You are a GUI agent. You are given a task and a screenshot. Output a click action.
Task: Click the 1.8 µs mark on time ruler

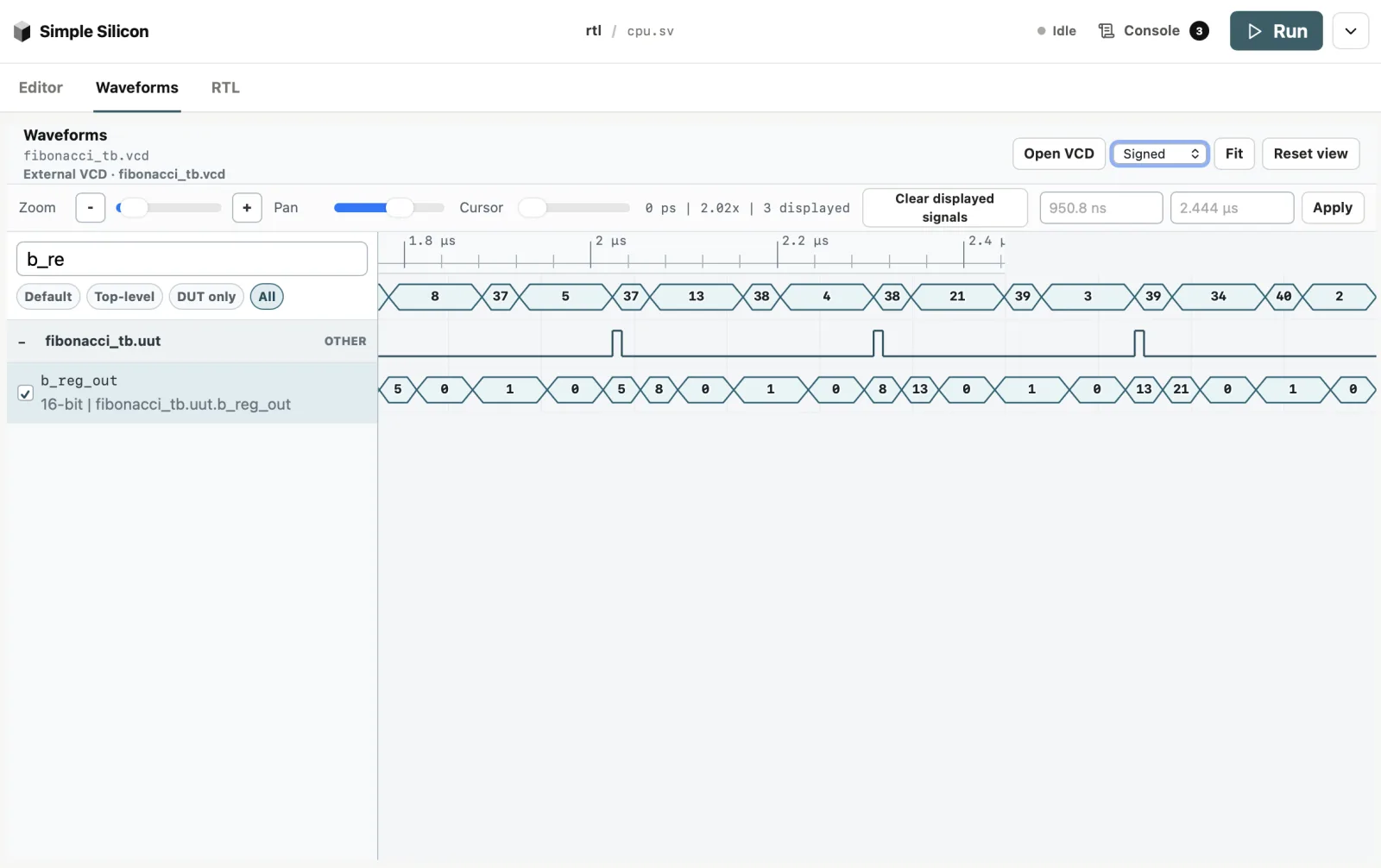click(432, 242)
